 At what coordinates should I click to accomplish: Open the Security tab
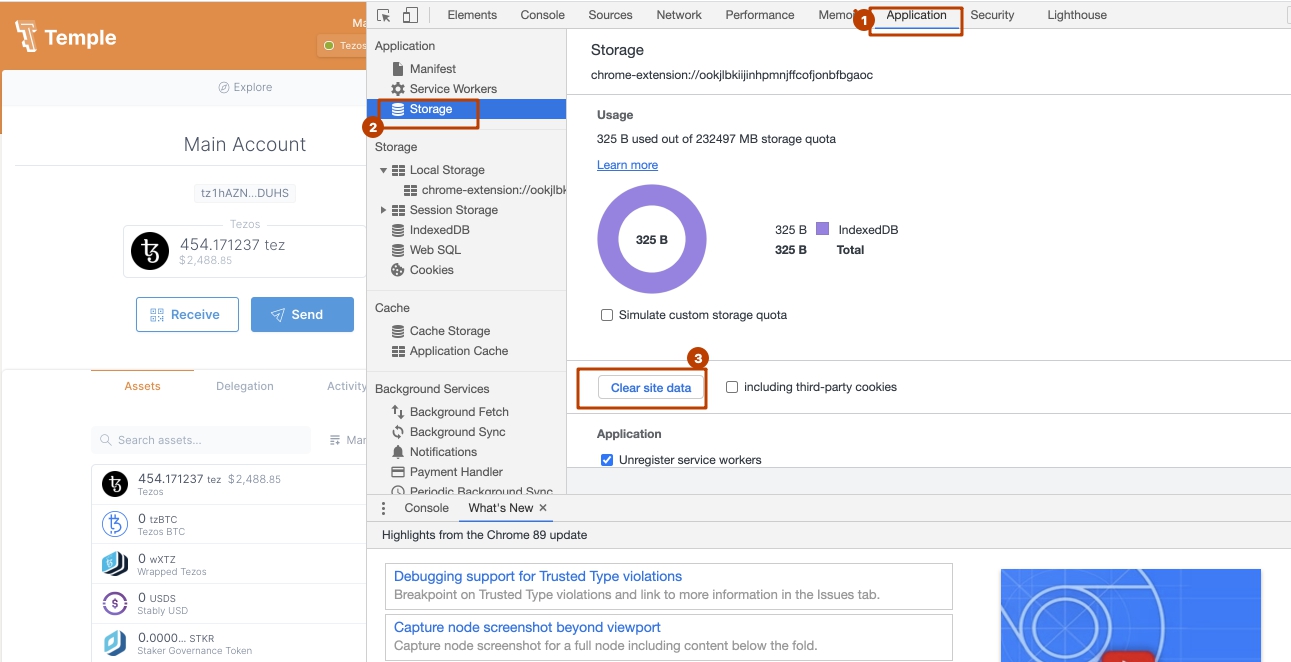992,15
